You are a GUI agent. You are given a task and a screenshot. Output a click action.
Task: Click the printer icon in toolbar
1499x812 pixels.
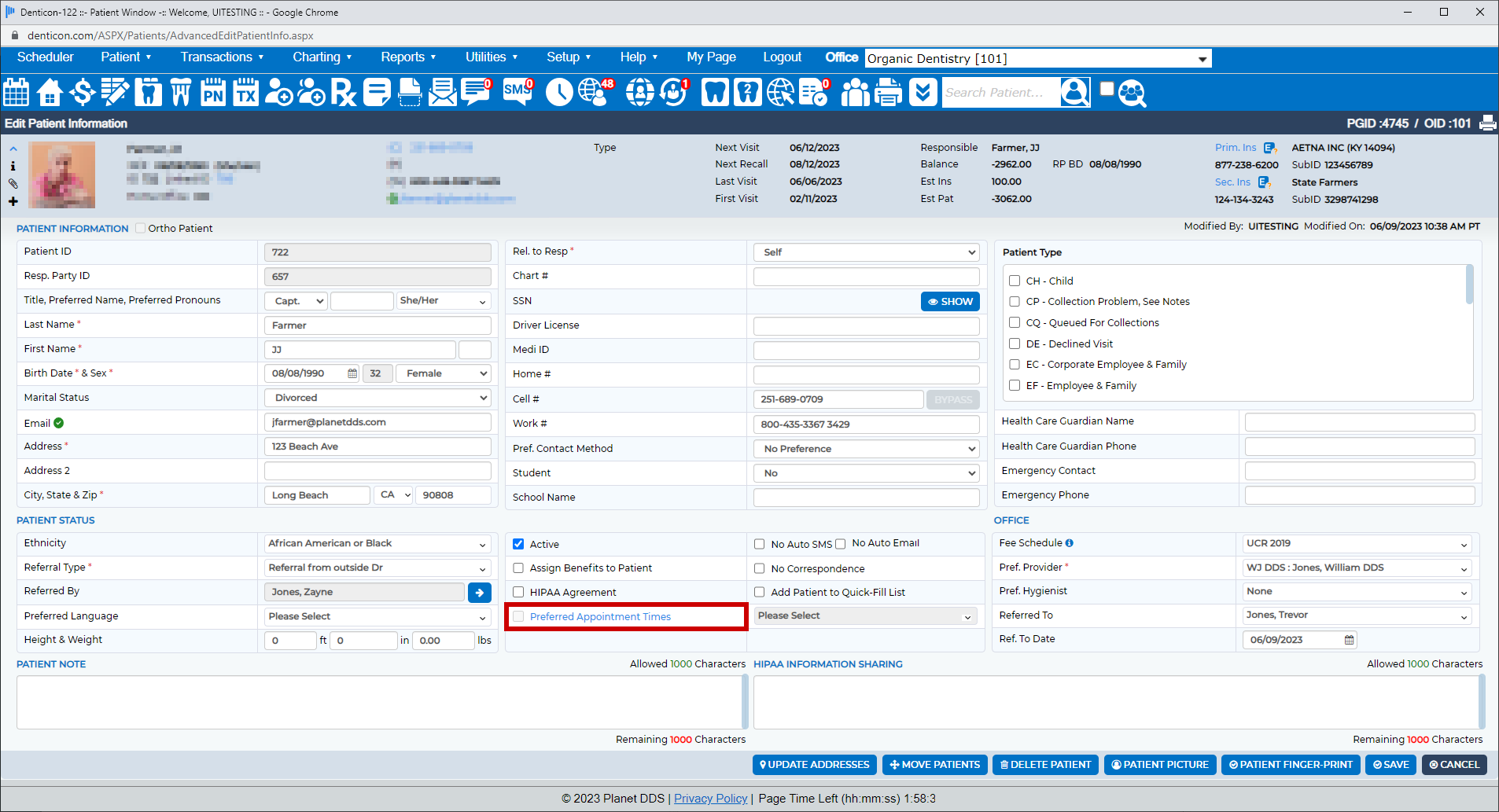889,92
